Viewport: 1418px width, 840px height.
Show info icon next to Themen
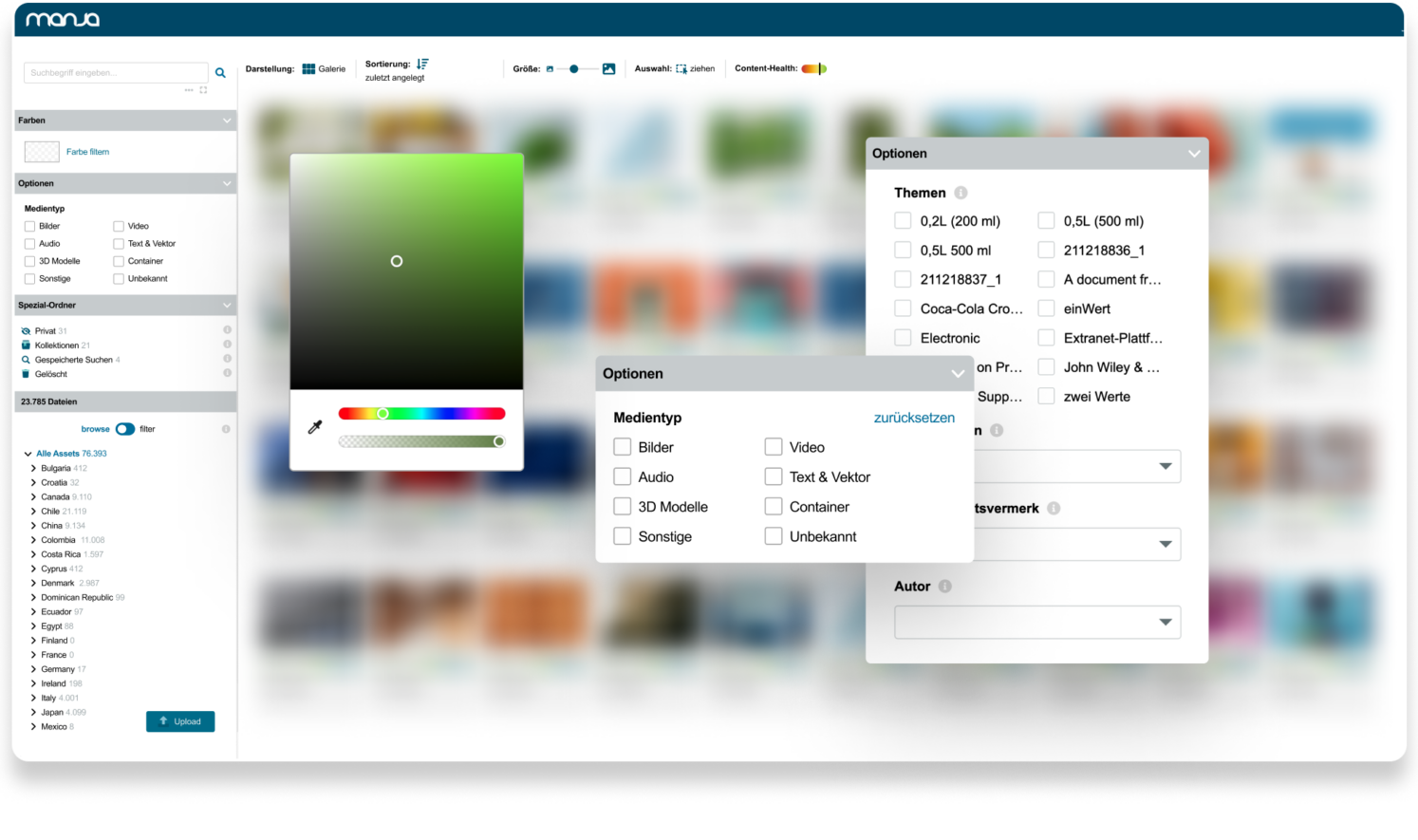(x=961, y=193)
